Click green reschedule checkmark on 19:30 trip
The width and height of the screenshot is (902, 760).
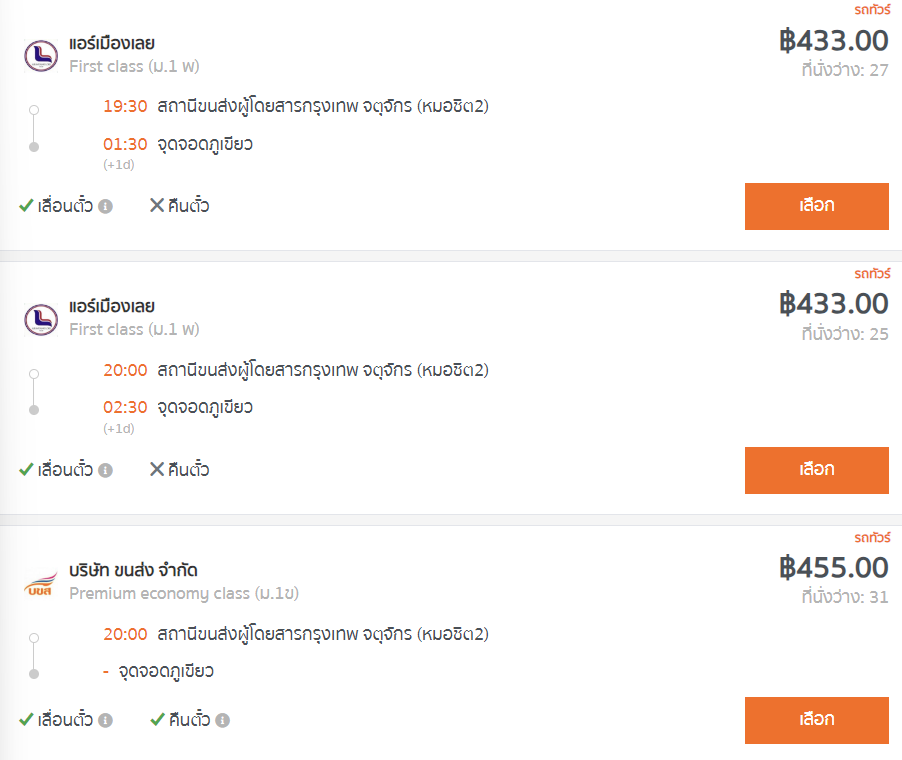[x=26, y=206]
